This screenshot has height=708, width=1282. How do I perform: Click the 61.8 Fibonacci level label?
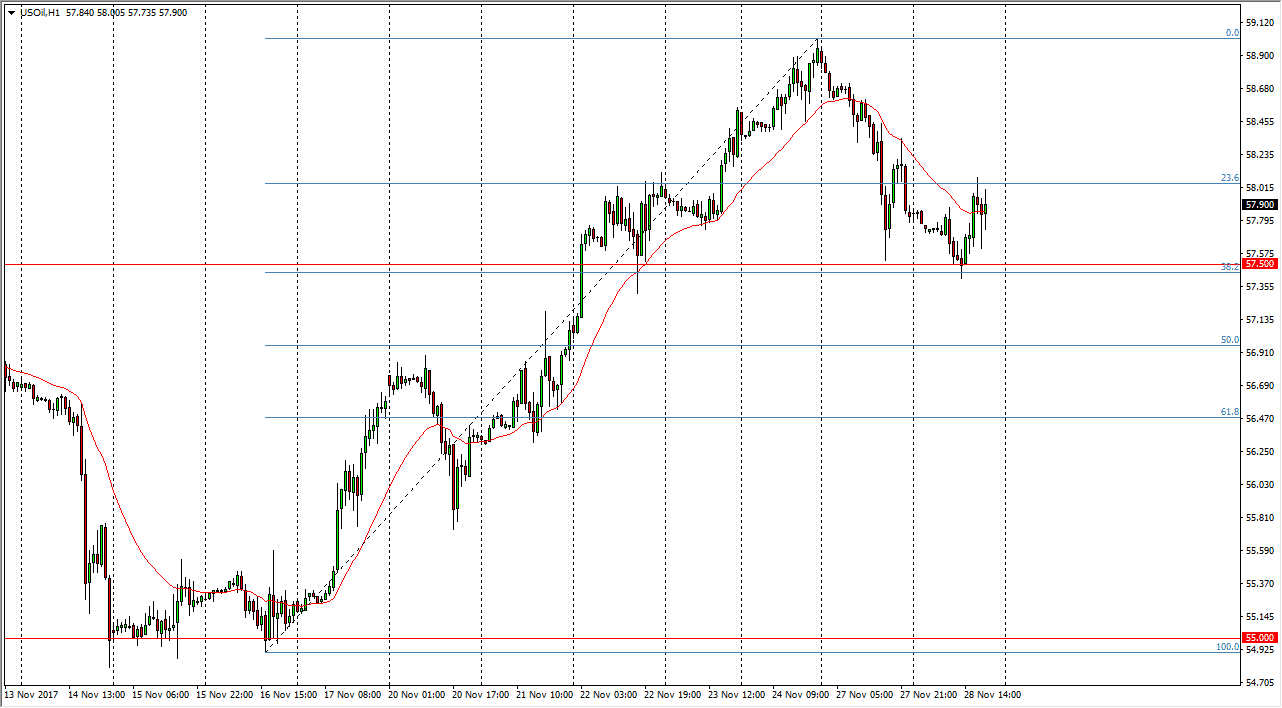point(1230,412)
